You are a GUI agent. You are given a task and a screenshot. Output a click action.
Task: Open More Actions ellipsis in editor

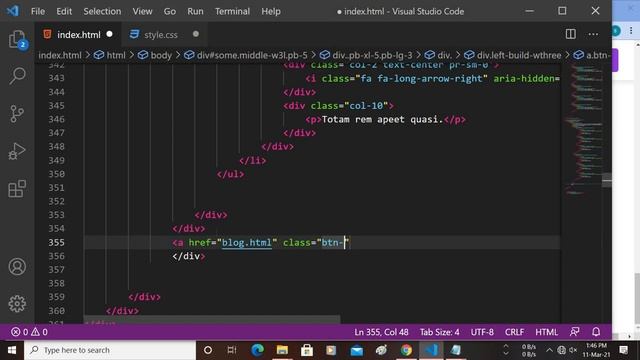point(593,34)
